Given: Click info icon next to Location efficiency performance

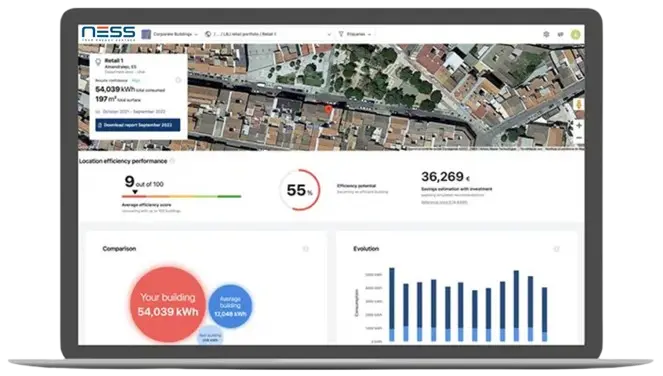Looking at the screenshot, I should click(172, 161).
